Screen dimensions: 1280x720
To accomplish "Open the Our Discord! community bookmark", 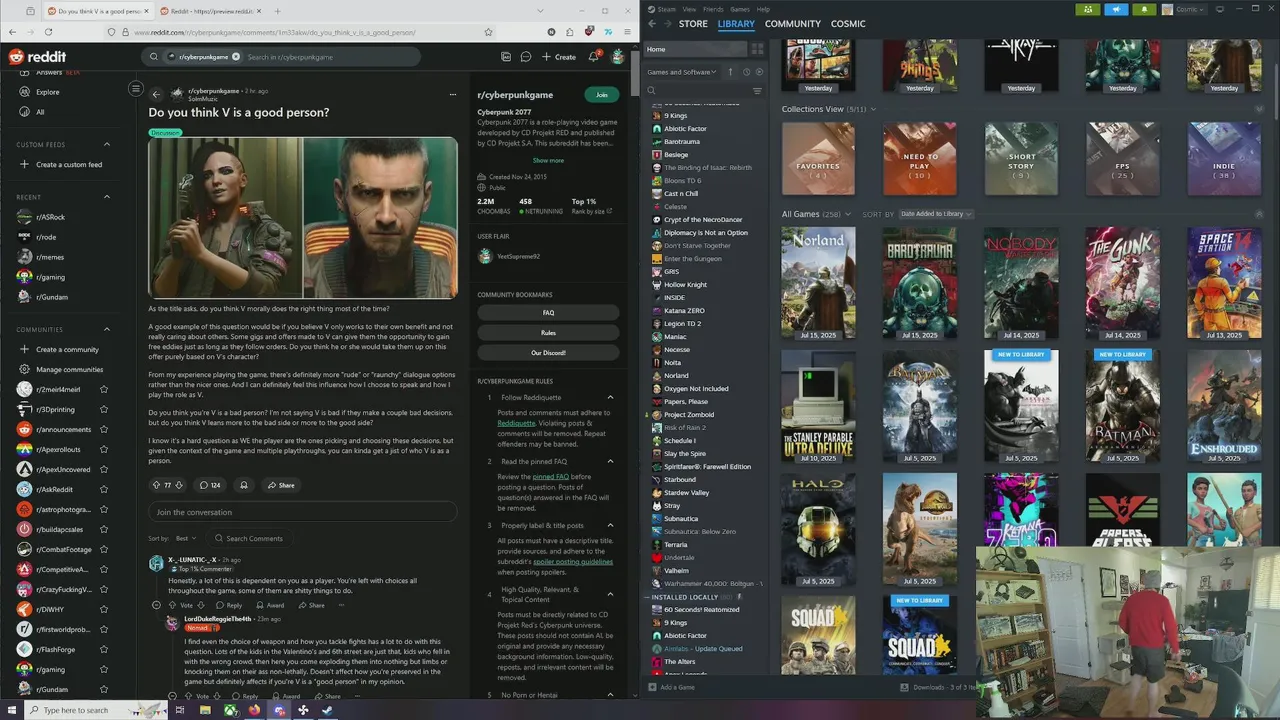I will 548,353.
